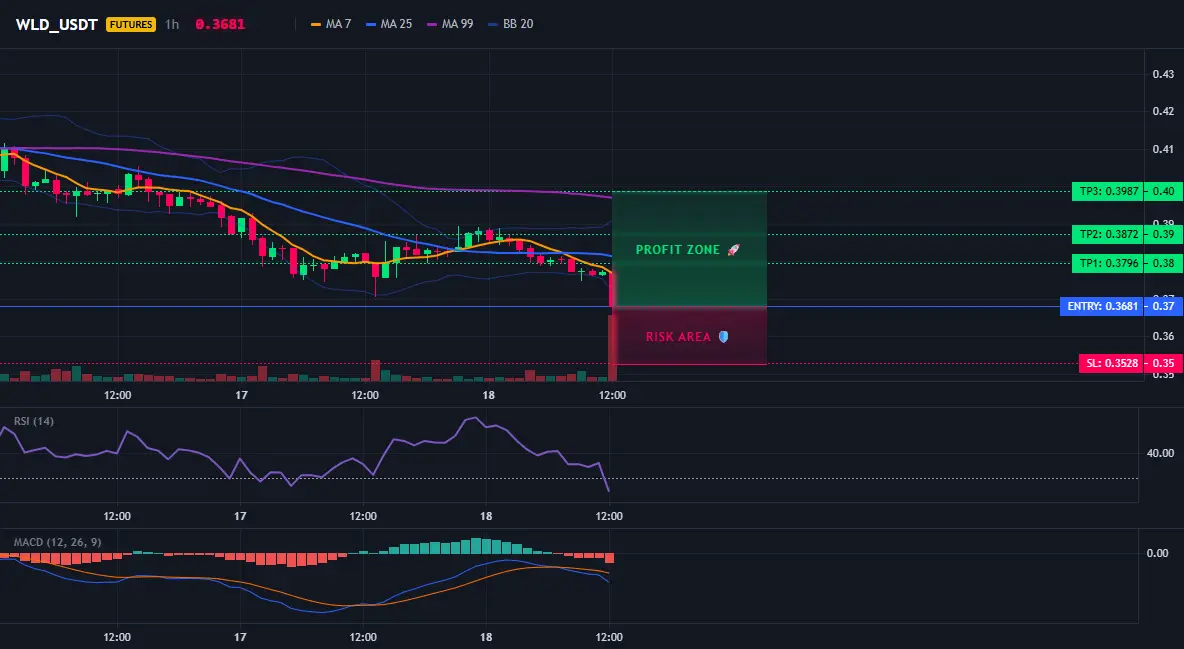Click the FUTURES badge
Screen dimensions: 1184x649
point(131,24)
